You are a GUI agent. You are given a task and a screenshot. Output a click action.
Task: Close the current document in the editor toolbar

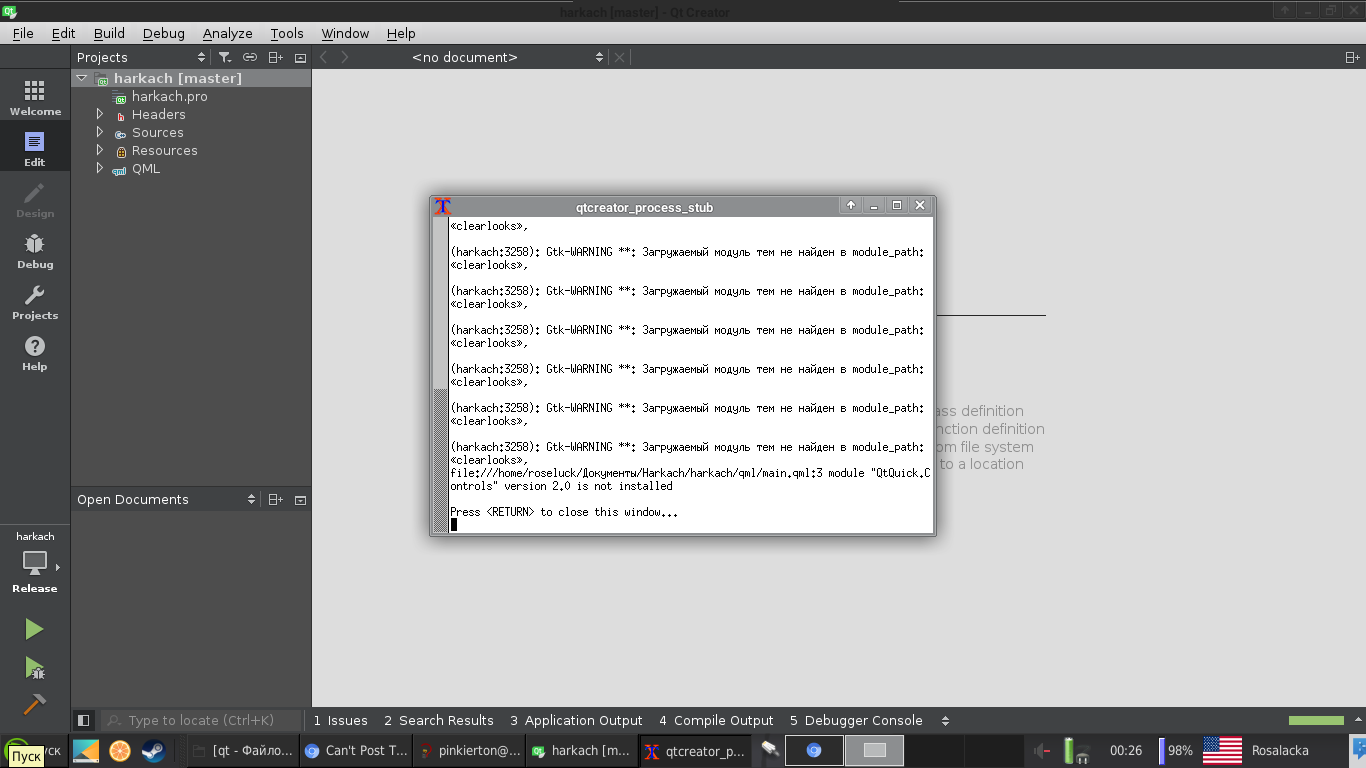pyautogui.click(x=619, y=58)
